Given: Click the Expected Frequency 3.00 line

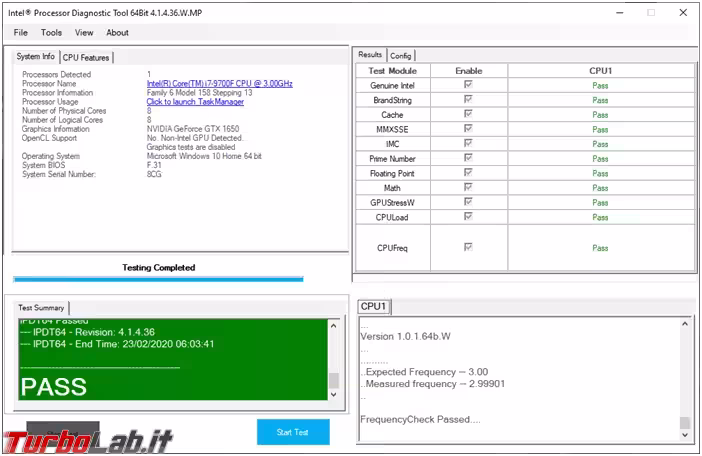Looking at the screenshot, I should click(425, 372).
